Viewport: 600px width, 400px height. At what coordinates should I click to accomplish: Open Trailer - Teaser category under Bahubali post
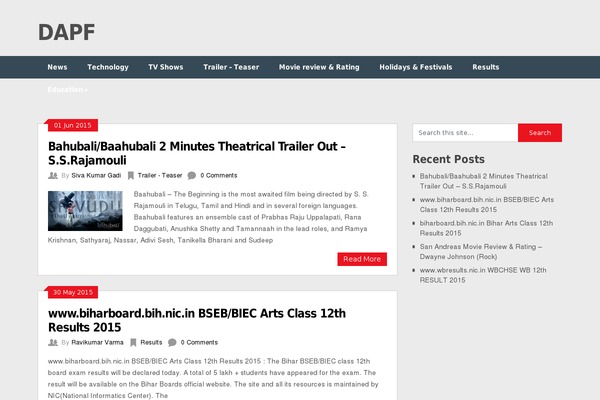160,175
